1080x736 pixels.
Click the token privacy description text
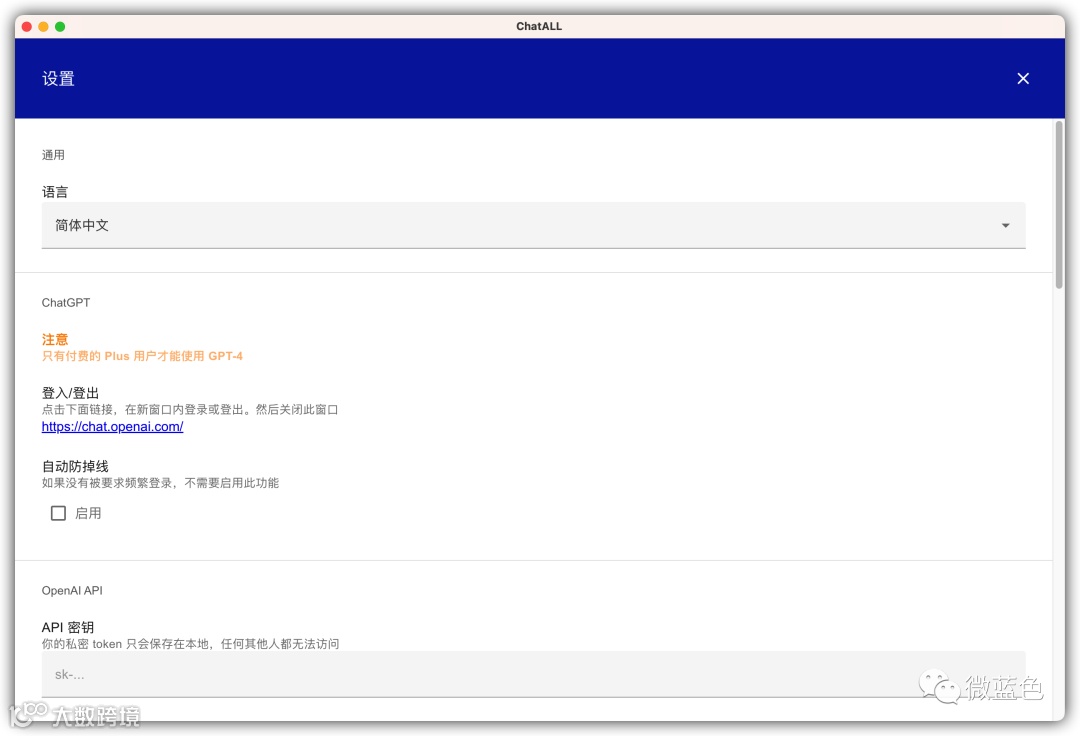[190, 644]
